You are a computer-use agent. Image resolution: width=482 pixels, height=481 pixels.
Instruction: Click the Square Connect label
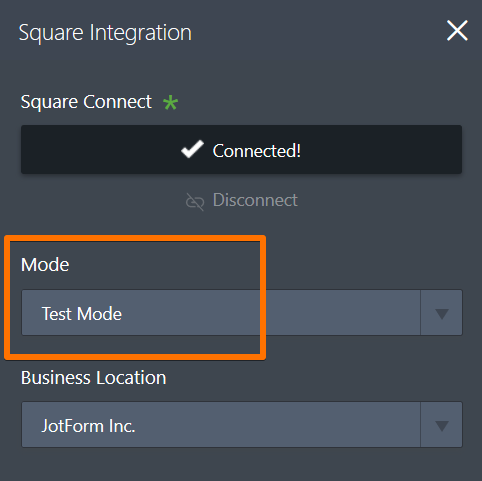[86, 102]
